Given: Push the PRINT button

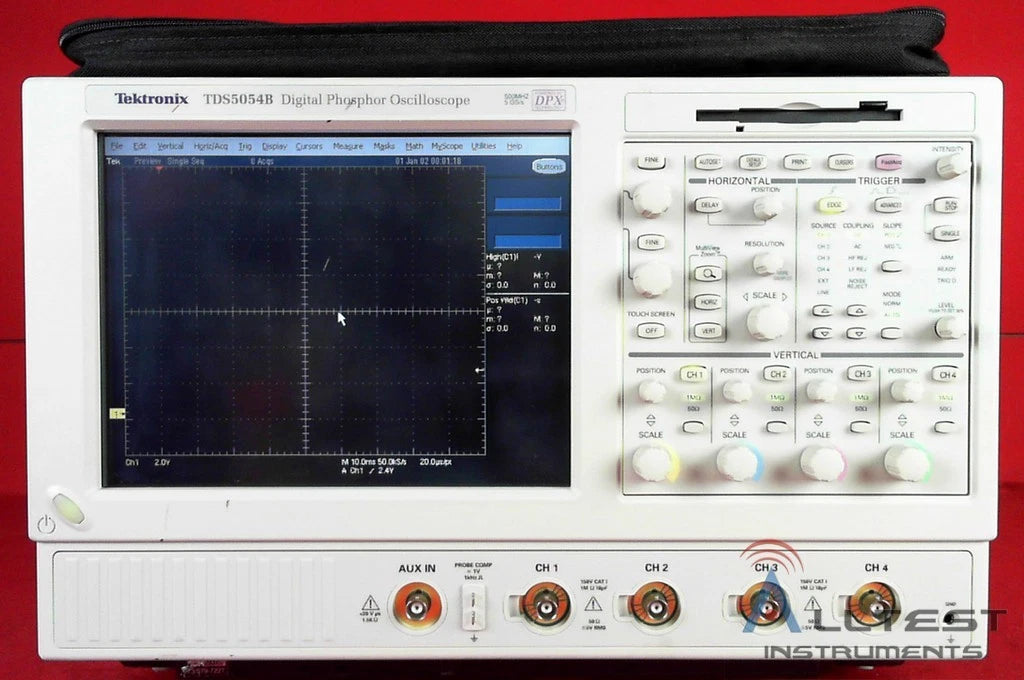Looking at the screenshot, I should pos(798,161).
